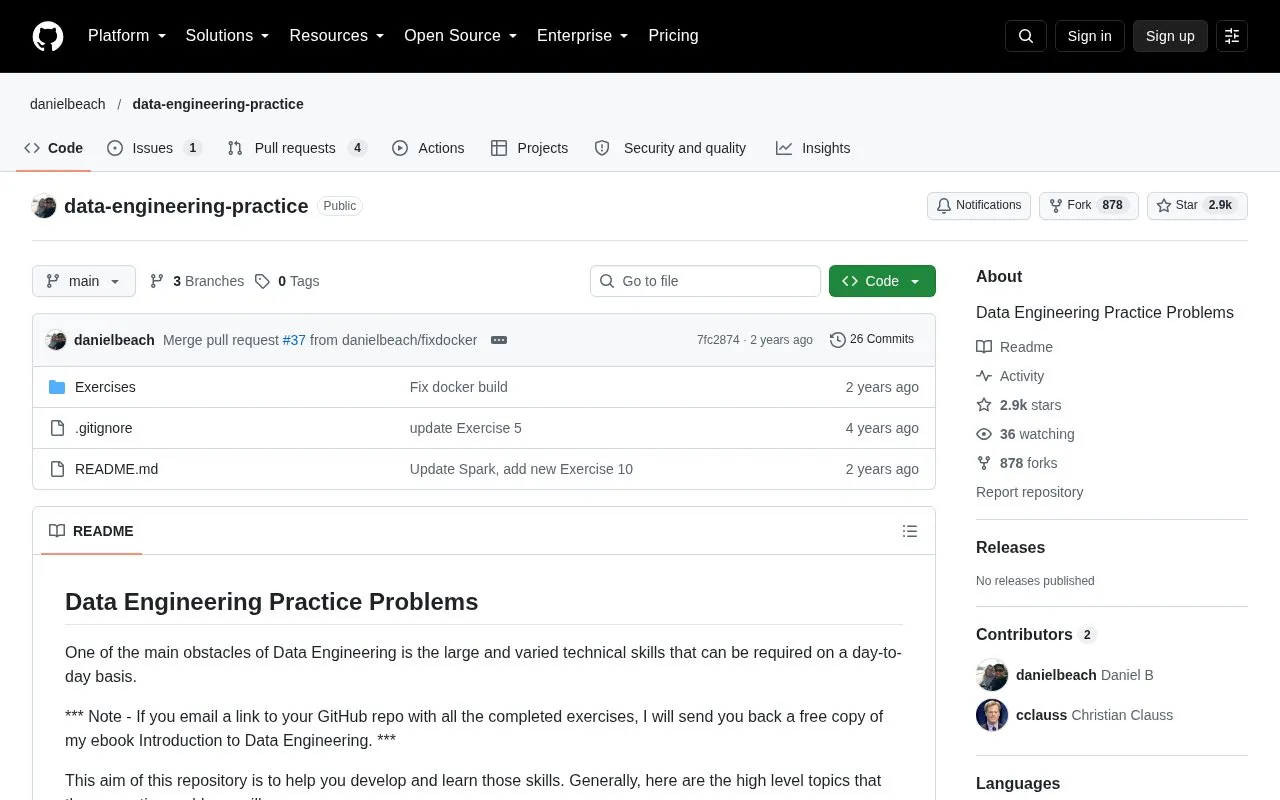Viewport: 1280px width, 800px height.
Task: Open the danielbeach contributor avatar in sidebar
Action: pos(992,675)
